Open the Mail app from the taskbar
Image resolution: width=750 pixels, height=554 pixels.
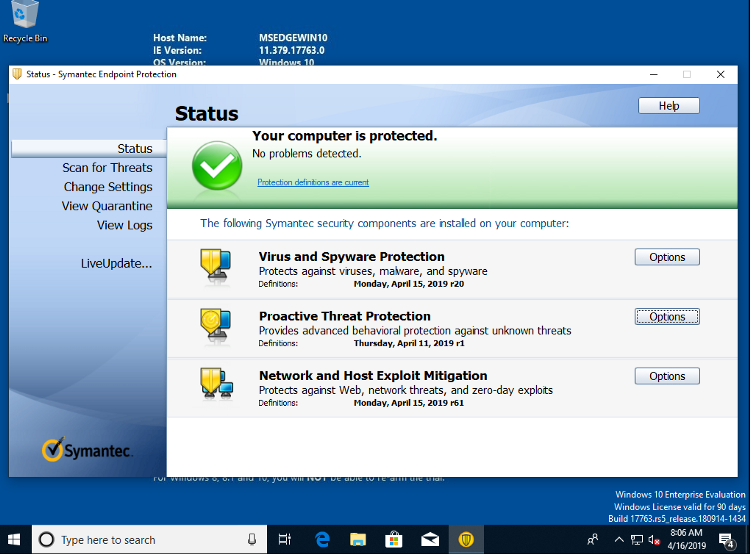click(430, 540)
